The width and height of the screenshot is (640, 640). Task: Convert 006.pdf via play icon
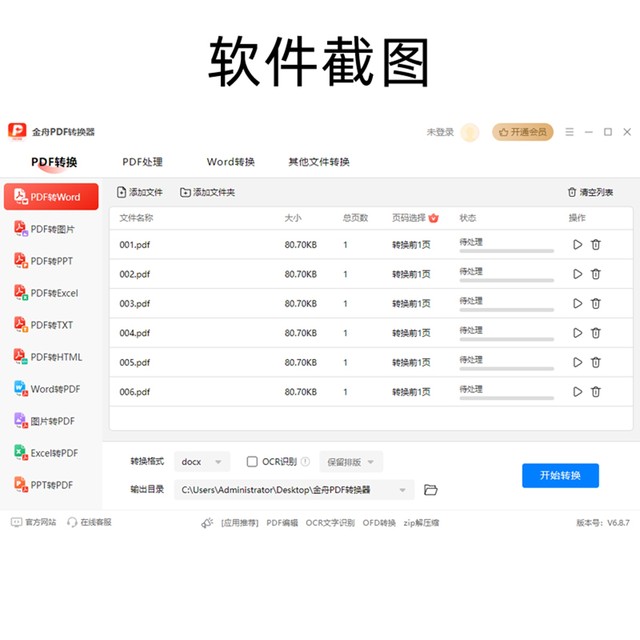577,391
